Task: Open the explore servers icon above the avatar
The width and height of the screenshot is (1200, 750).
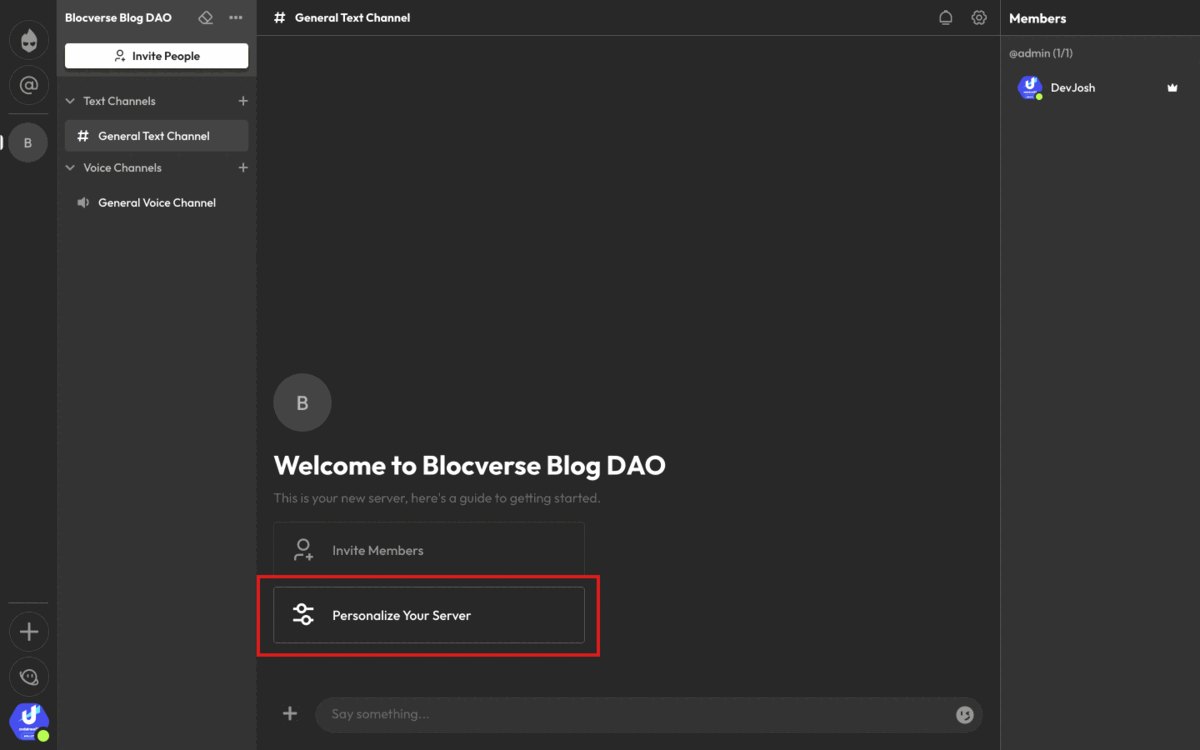Action: pyautogui.click(x=28, y=677)
